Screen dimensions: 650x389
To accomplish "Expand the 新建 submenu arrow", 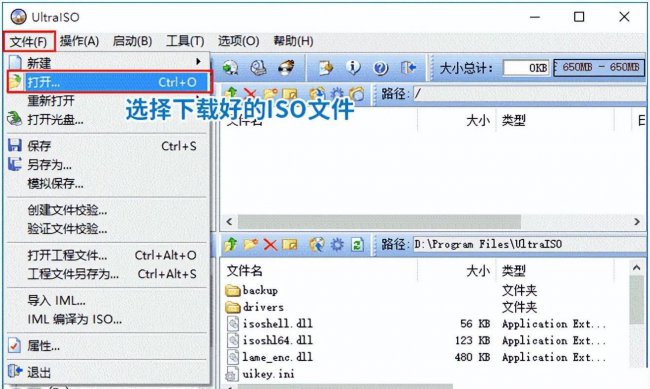I will (x=199, y=62).
